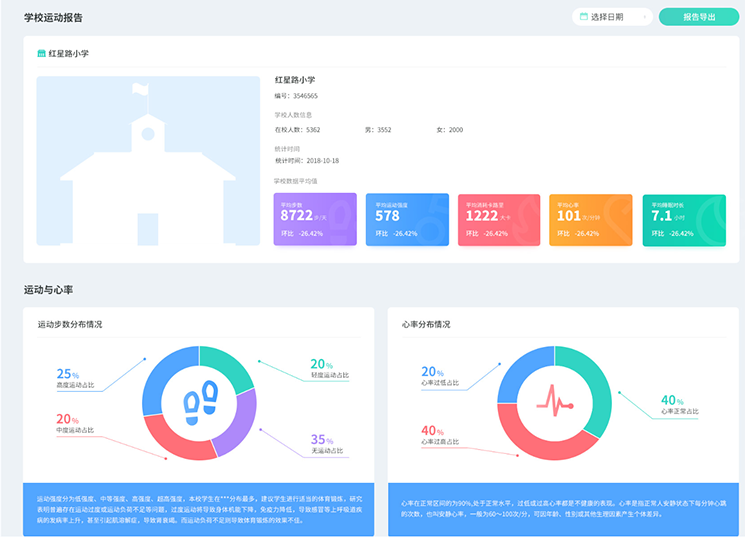Viewport: 745px width, 537px height.
Task: Click the footprints icon in steps donut chart
Action: 200,402
